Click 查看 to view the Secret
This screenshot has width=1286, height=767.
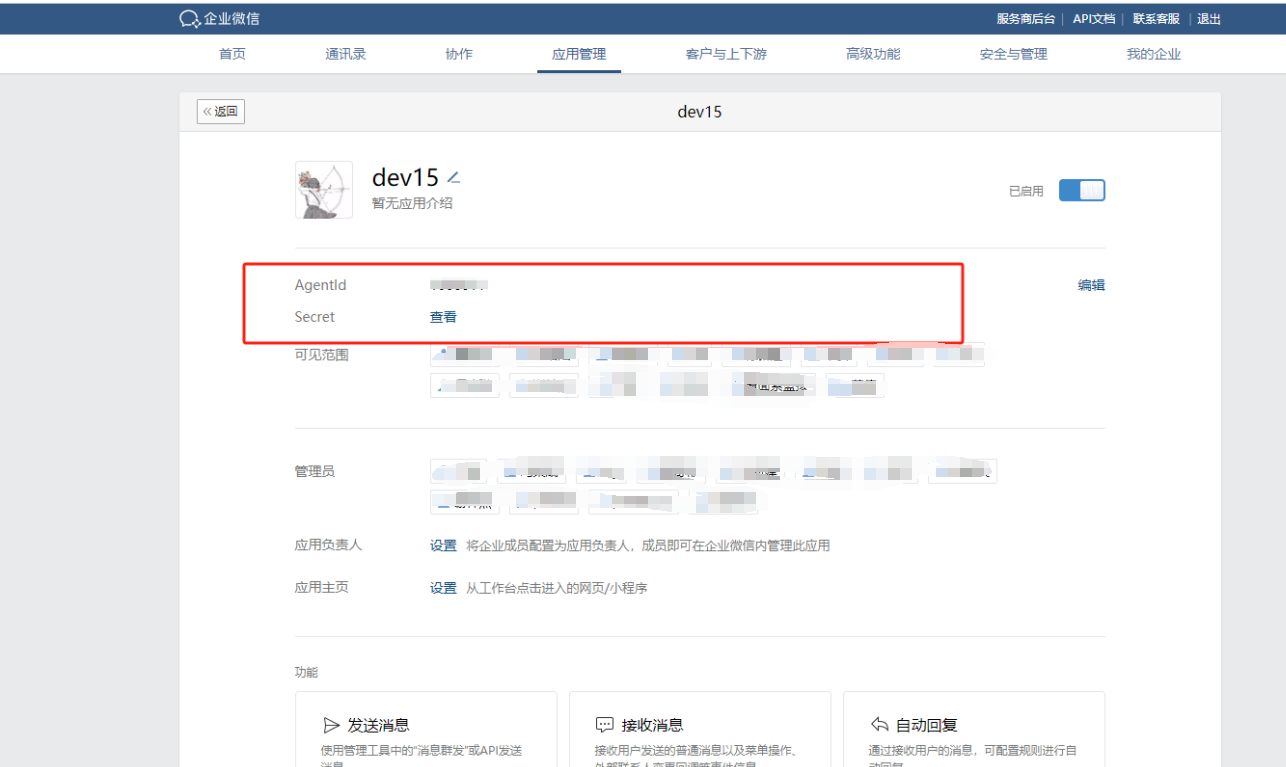pos(443,317)
